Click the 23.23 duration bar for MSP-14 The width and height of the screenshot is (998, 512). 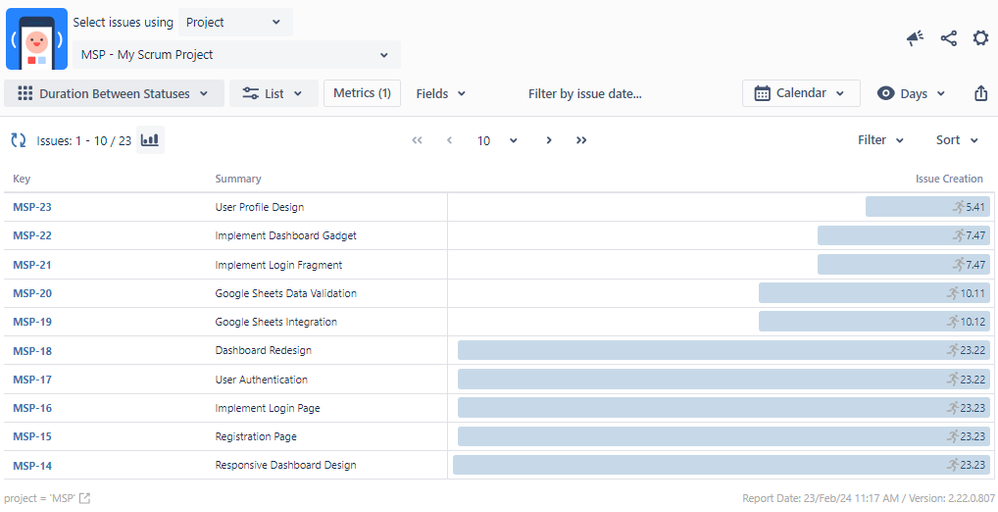click(x=722, y=465)
